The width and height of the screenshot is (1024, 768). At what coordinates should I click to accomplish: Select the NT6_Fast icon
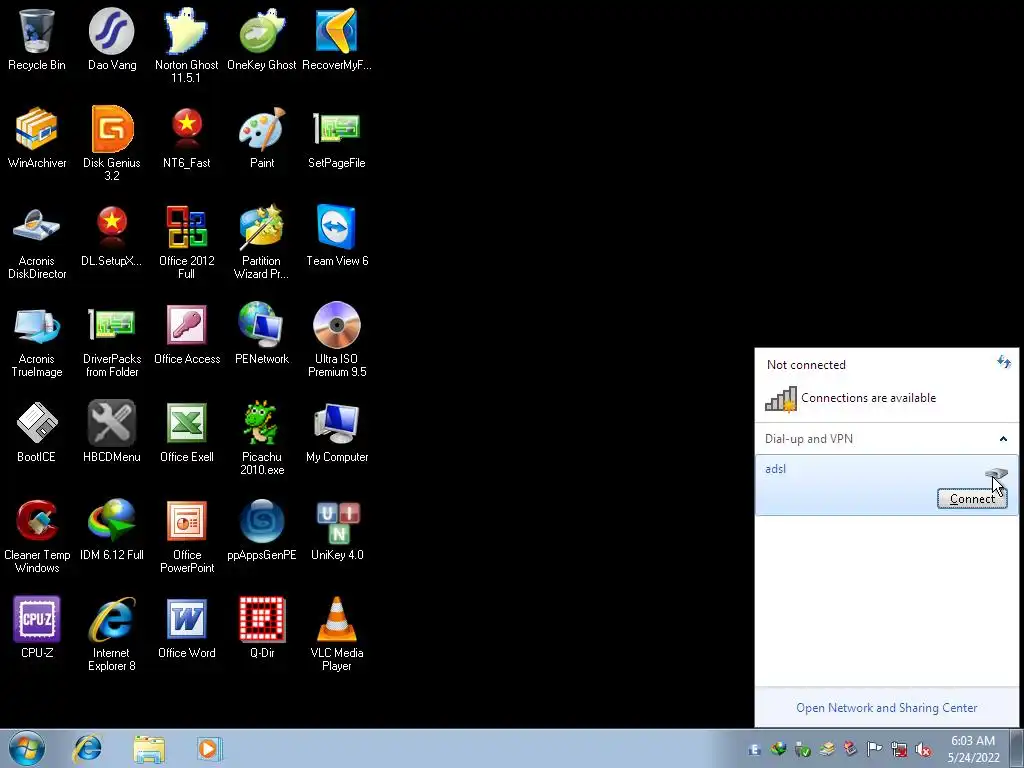point(187,137)
